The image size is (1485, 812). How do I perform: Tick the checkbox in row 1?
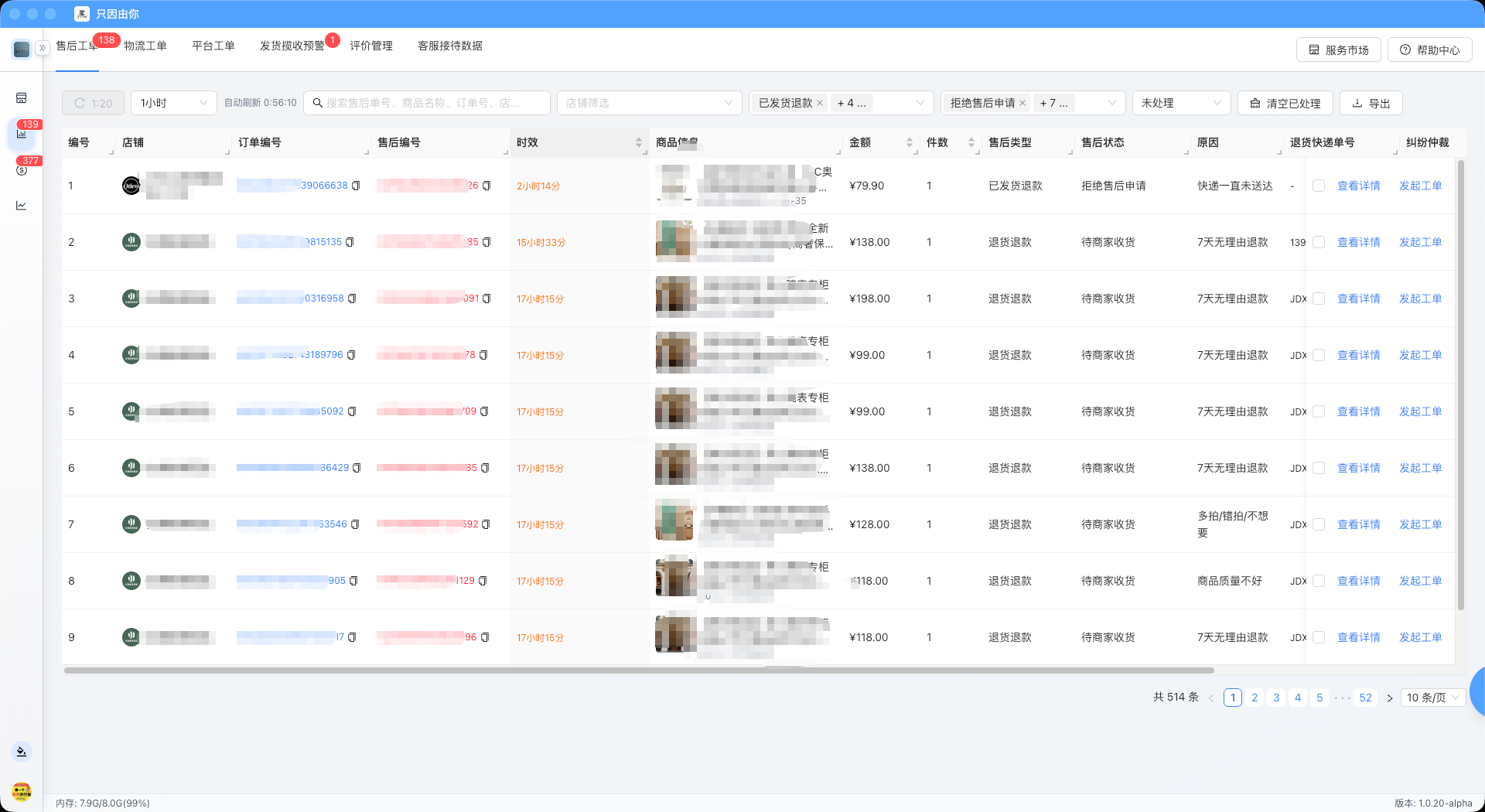tap(1319, 186)
